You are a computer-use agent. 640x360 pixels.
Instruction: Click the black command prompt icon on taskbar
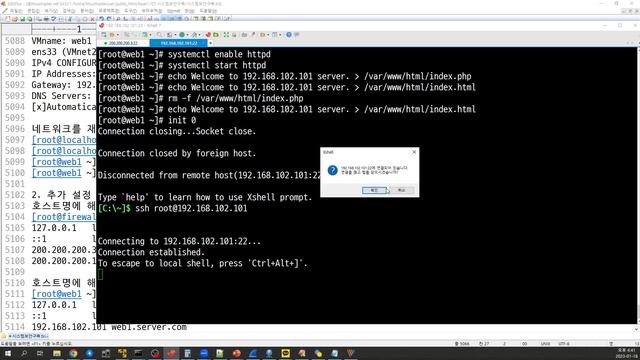pyautogui.click(x=138, y=353)
